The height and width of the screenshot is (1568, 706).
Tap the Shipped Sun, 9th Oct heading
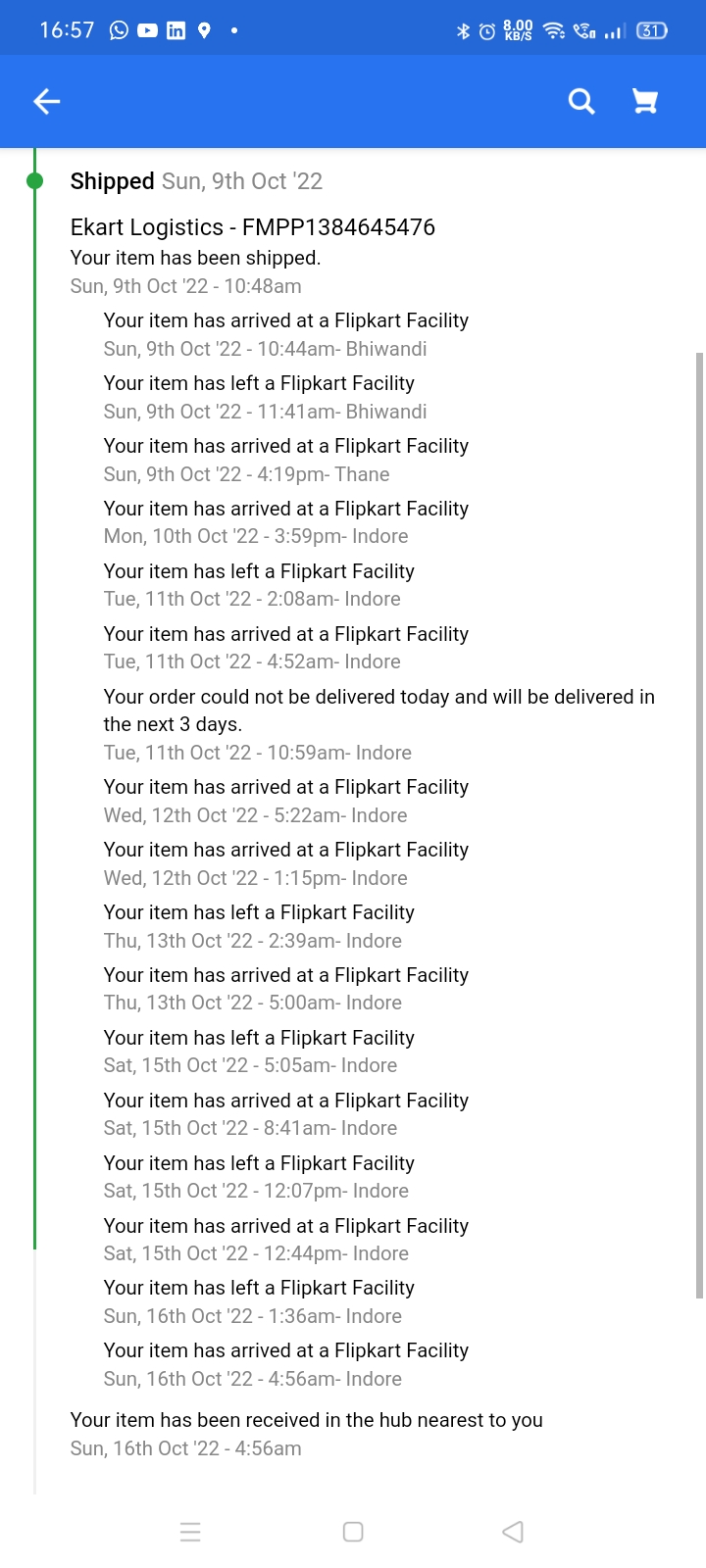click(196, 181)
